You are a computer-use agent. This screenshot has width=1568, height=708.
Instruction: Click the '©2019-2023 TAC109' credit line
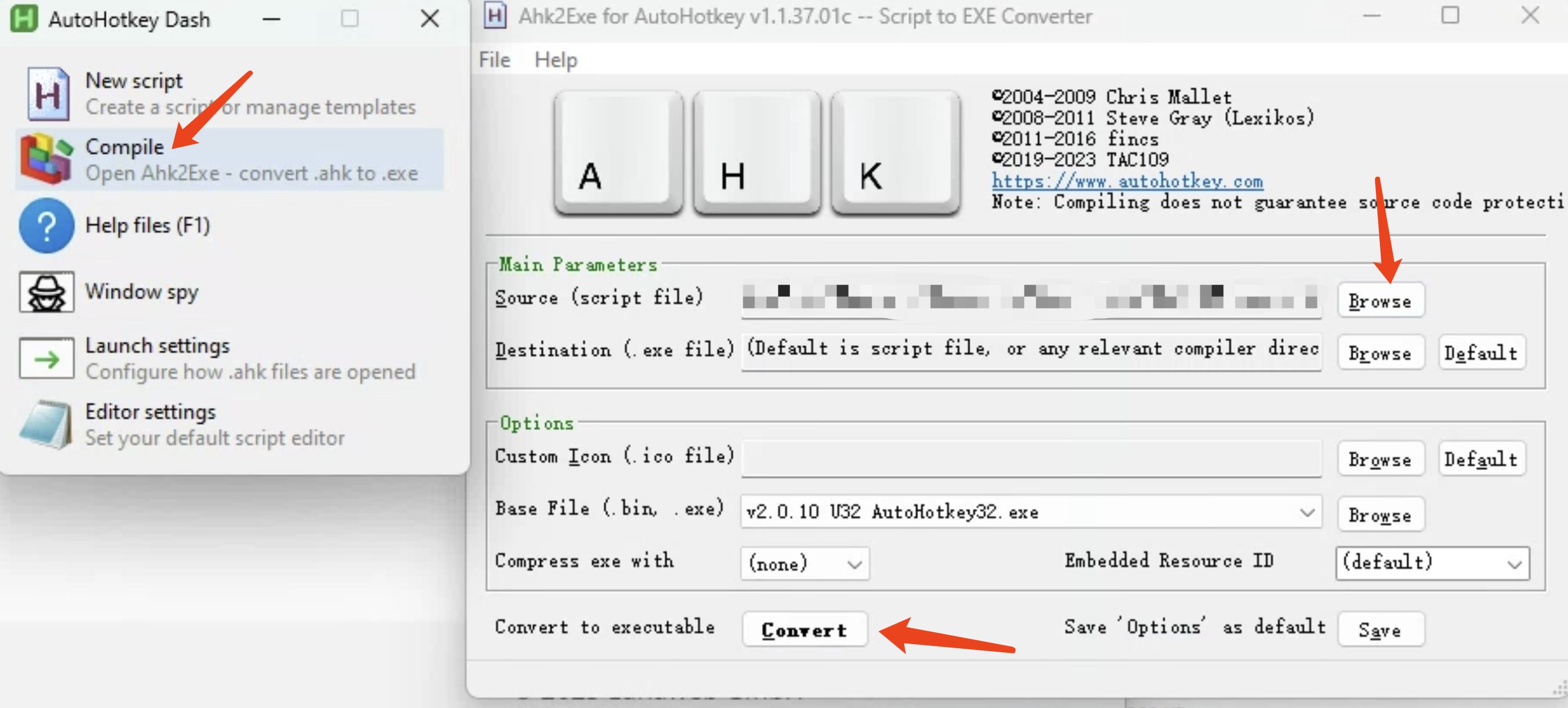coord(1080,159)
